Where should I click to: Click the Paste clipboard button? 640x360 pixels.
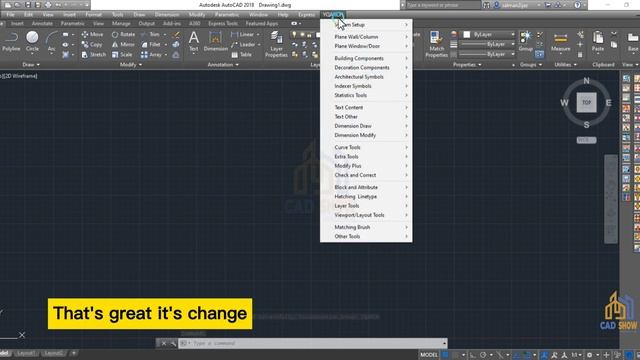point(598,41)
